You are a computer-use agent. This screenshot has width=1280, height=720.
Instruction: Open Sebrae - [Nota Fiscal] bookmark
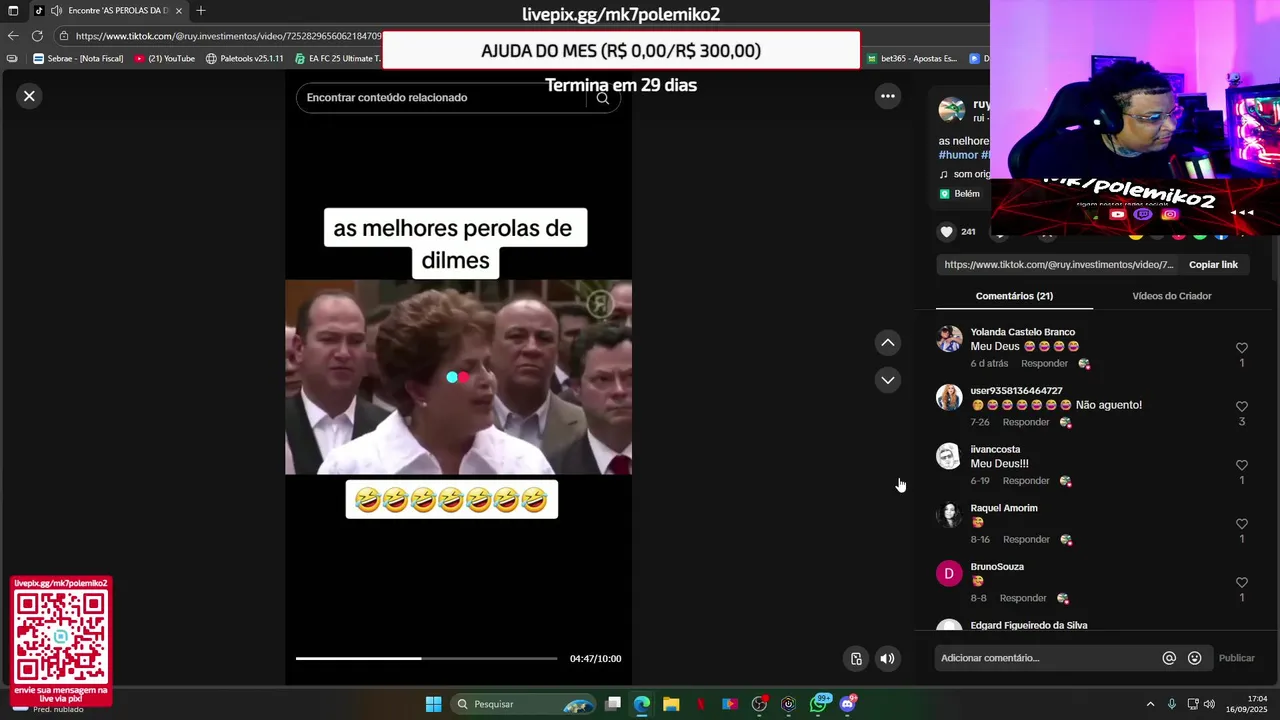click(x=78, y=58)
